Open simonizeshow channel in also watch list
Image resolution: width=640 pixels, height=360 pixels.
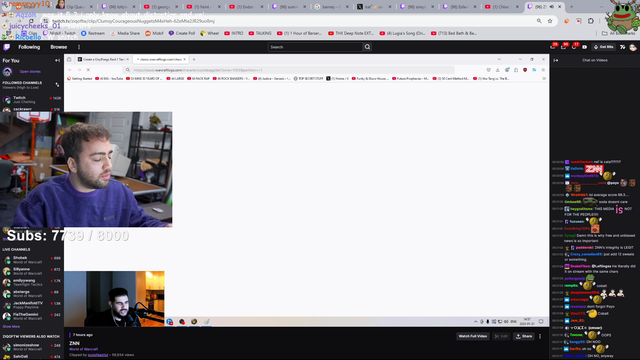pos(31,347)
